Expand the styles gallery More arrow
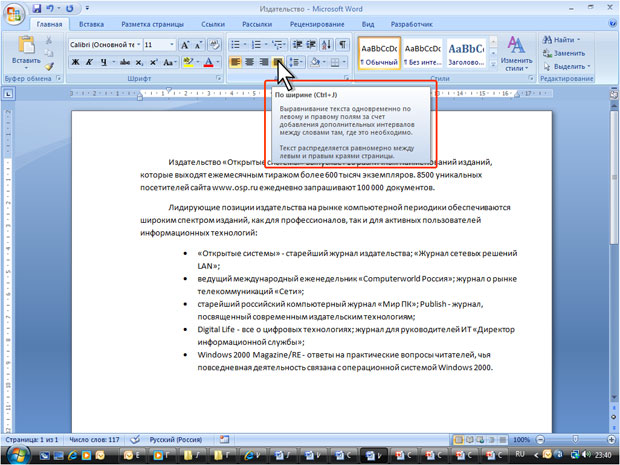The image size is (620, 465). pyautogui.click(x=493, y=64)
